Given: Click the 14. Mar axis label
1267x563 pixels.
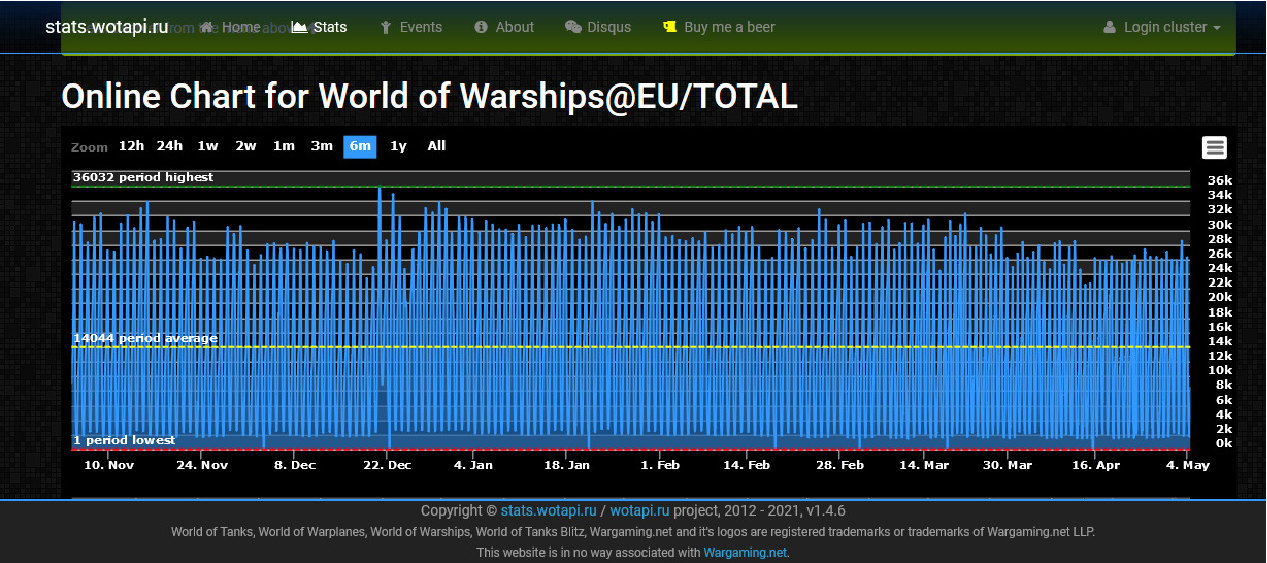Looking at the screenshot, I should click(x=924, y=465).
